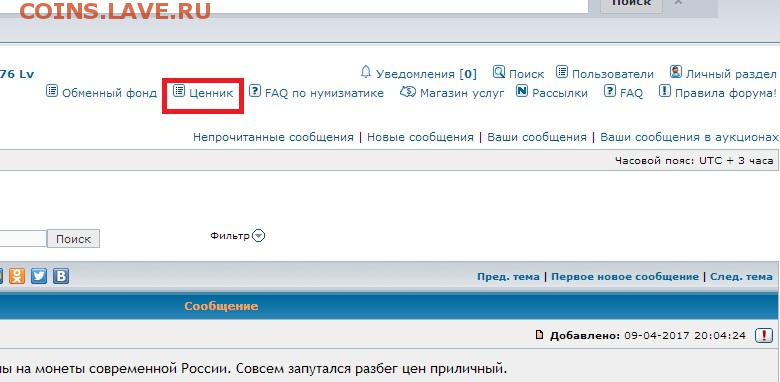
Task: Open the short FAQ link
Action: coord(631,93)
